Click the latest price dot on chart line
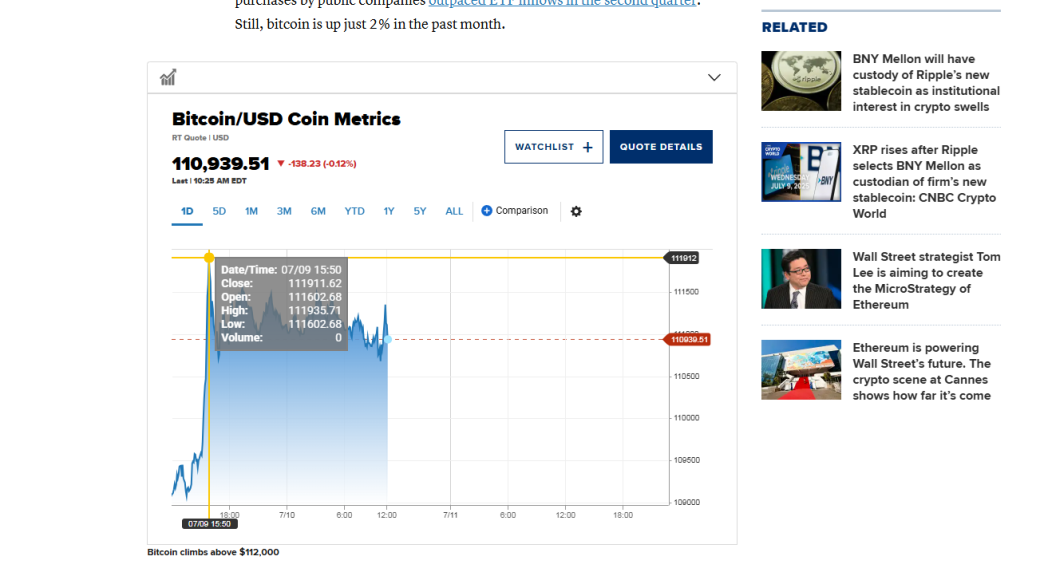The image size is (1040, 572). coord(388,339)
